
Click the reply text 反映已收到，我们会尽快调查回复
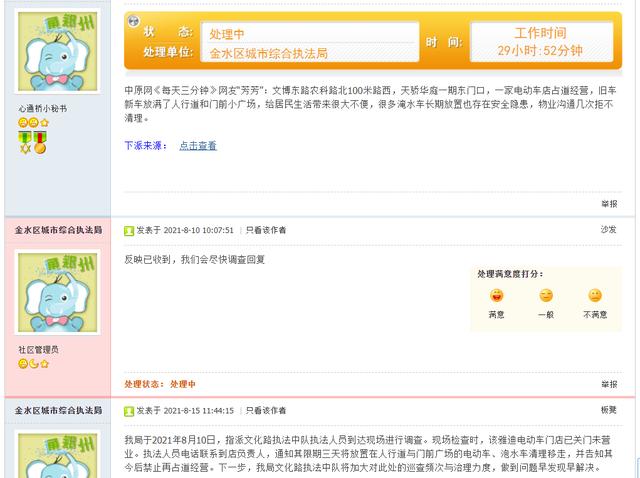coord(195,260)
